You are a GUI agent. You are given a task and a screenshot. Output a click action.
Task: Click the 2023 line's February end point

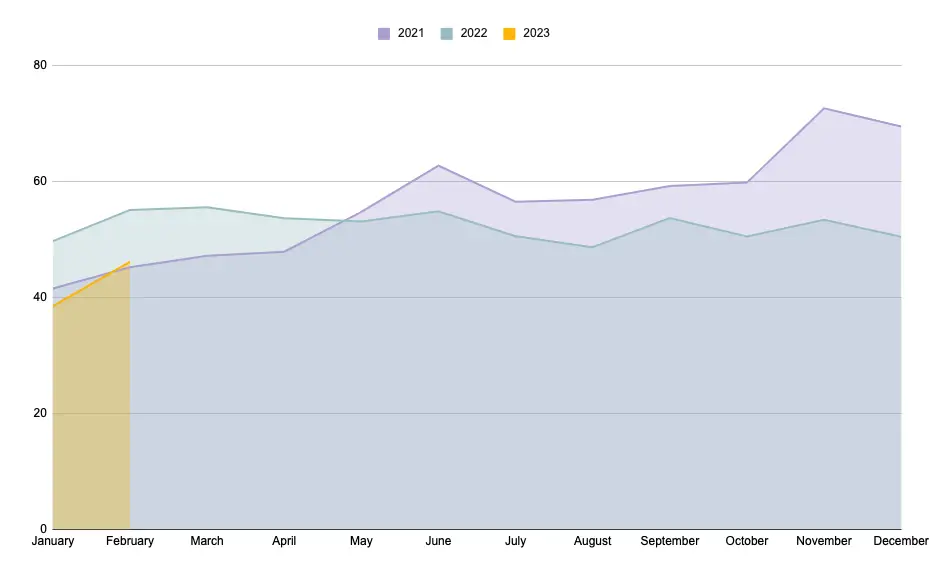pyautogui.click(x=129, y=262)
